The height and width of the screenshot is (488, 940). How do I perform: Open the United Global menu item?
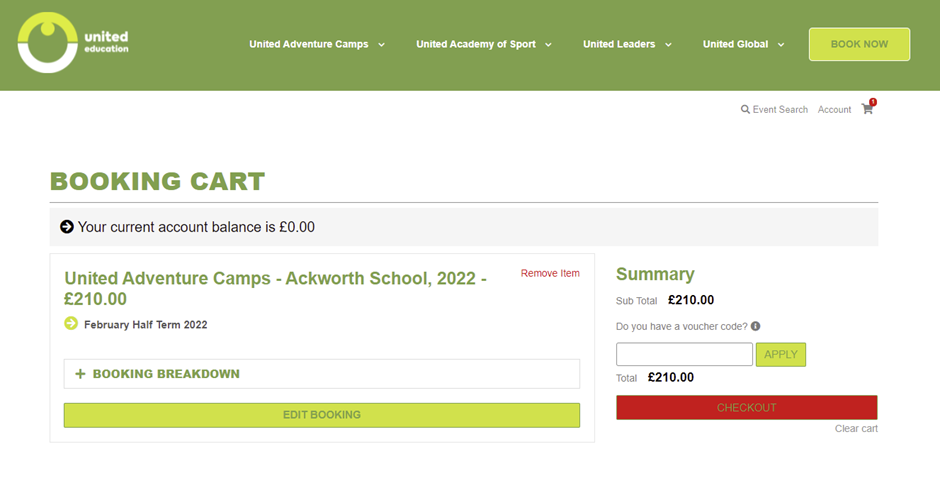[x=734, y=44]
